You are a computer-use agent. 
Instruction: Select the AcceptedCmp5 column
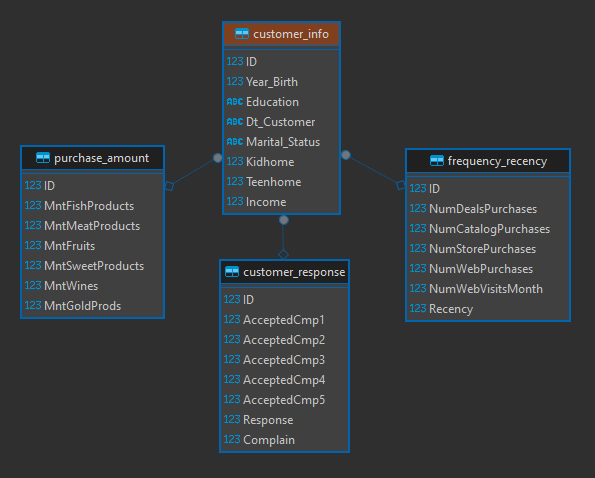pos(285,399)
